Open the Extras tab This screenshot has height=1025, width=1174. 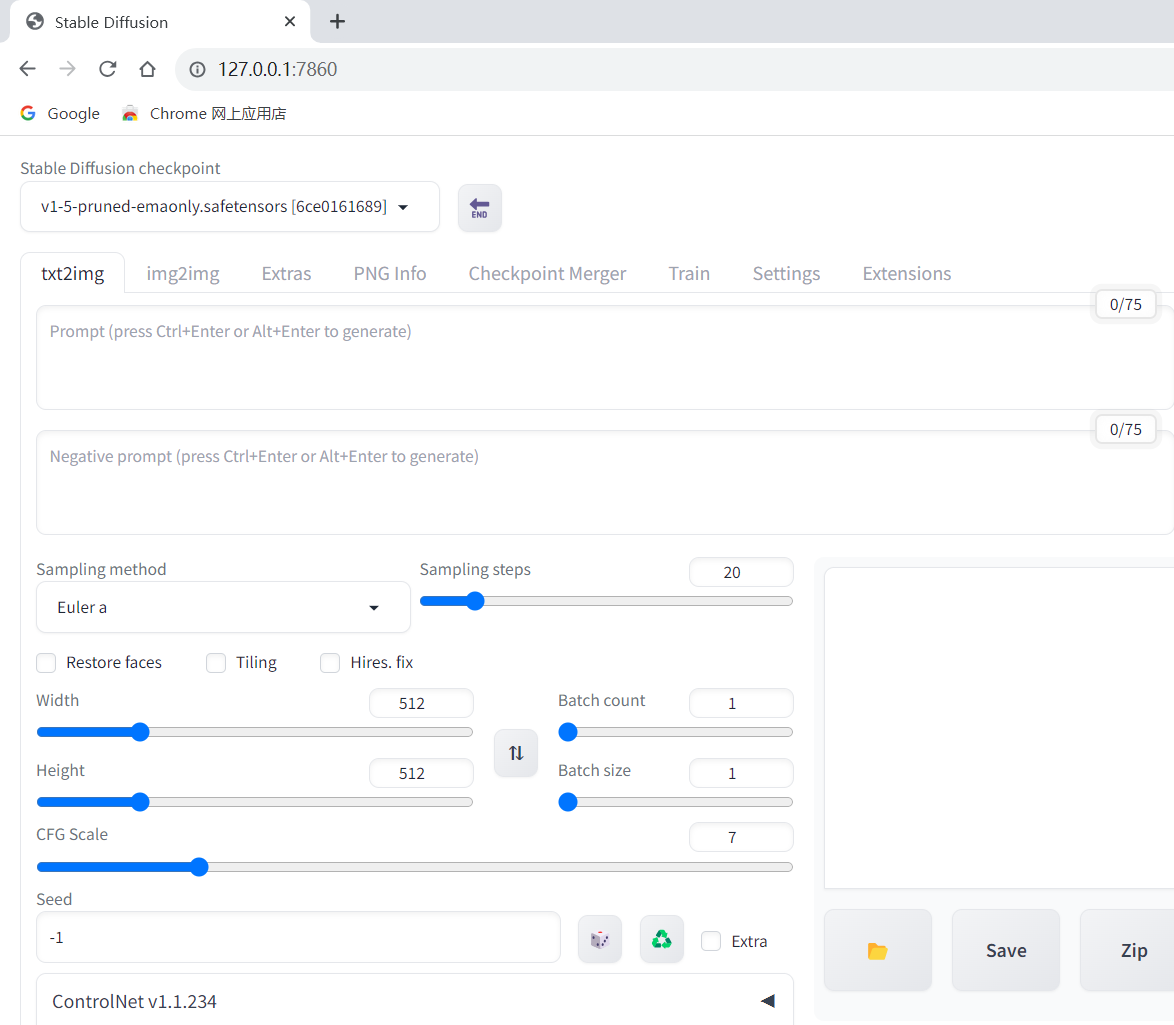click(286, 273)
